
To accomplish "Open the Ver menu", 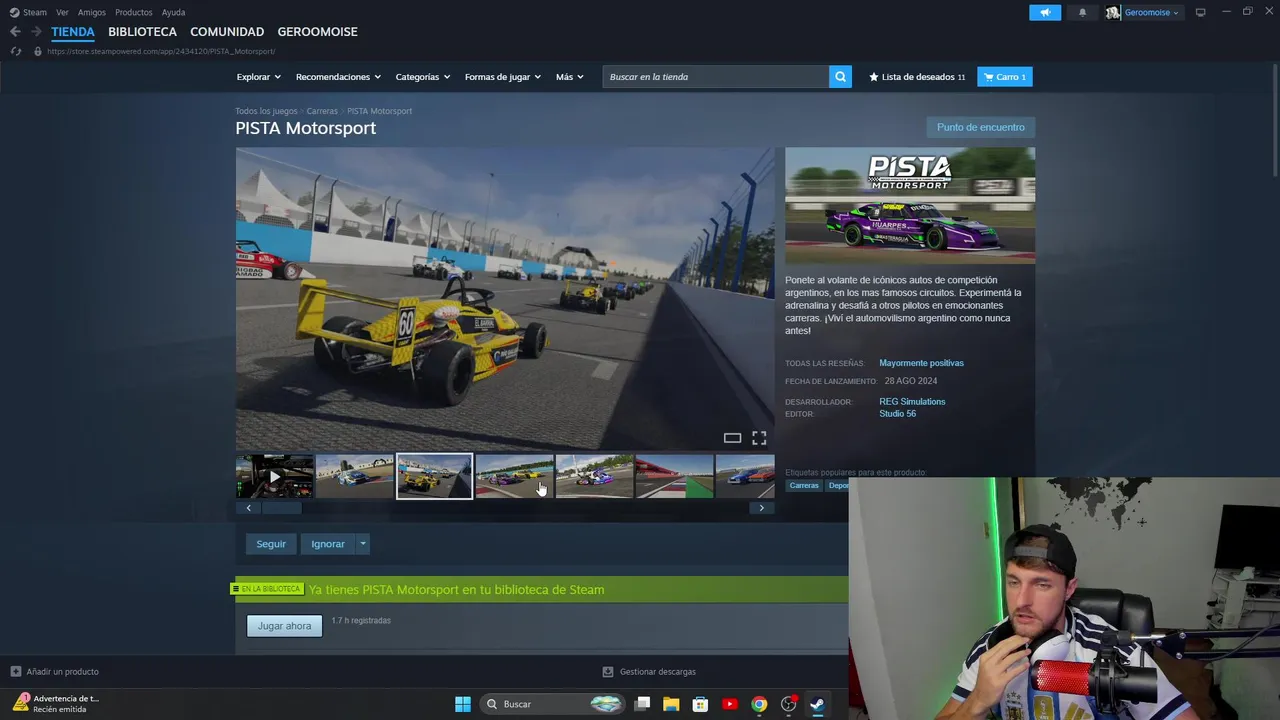I will tap(62, 12).
